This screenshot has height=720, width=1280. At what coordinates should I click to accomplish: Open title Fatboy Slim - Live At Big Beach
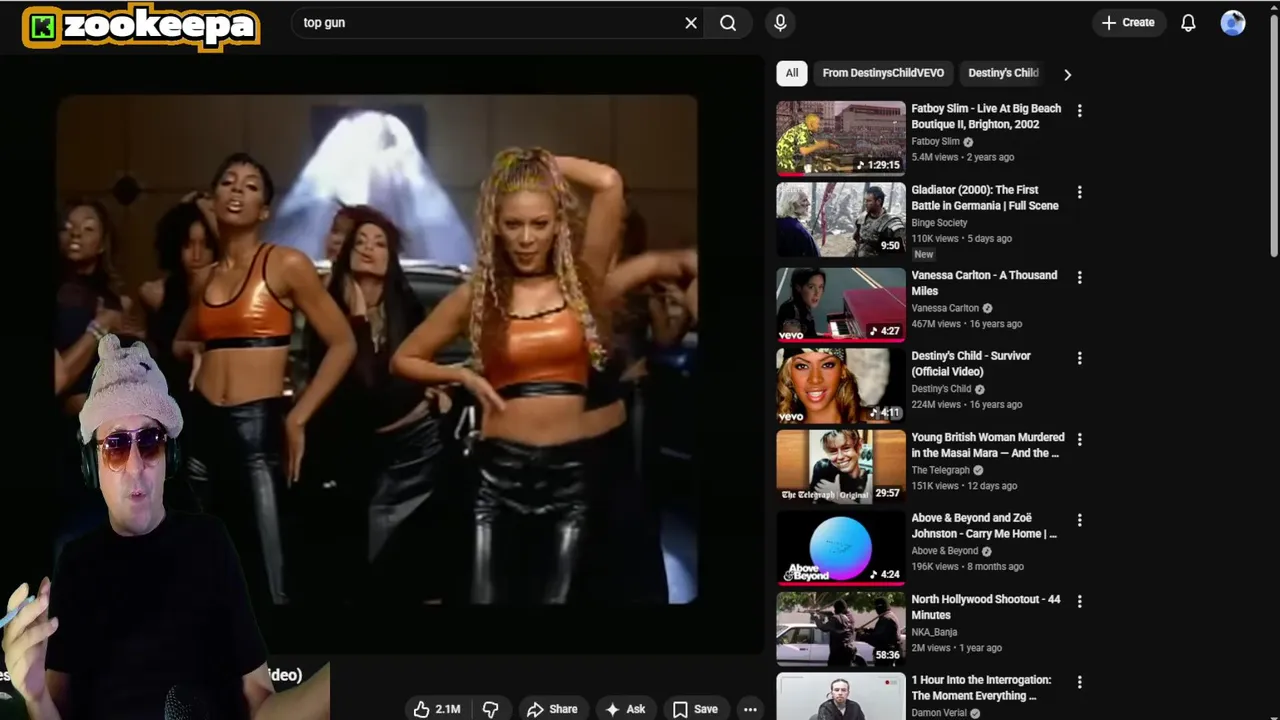tap(986, 116)
